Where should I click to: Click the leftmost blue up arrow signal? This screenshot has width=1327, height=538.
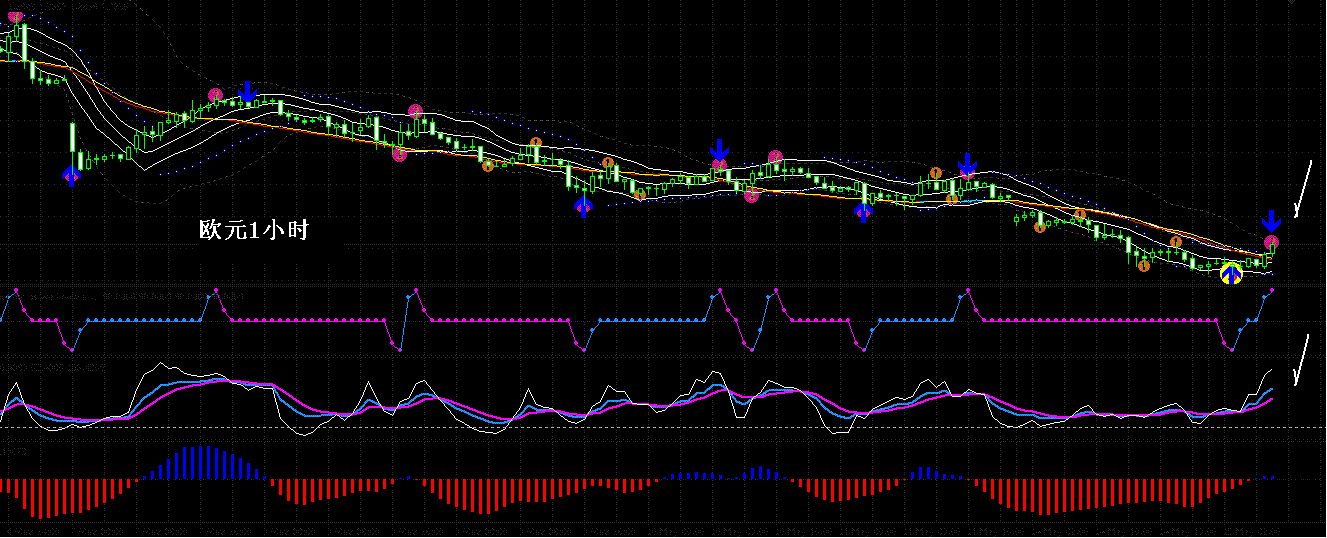click(x=71, y=176)
